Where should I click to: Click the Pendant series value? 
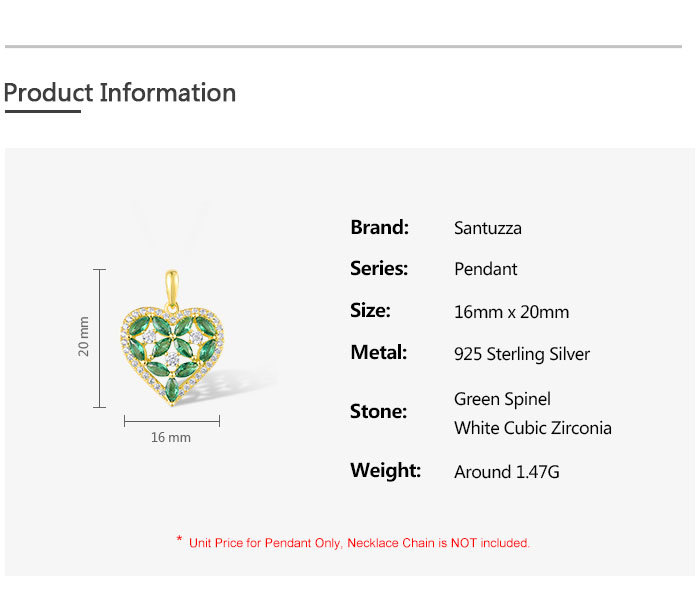coord(486,269)
